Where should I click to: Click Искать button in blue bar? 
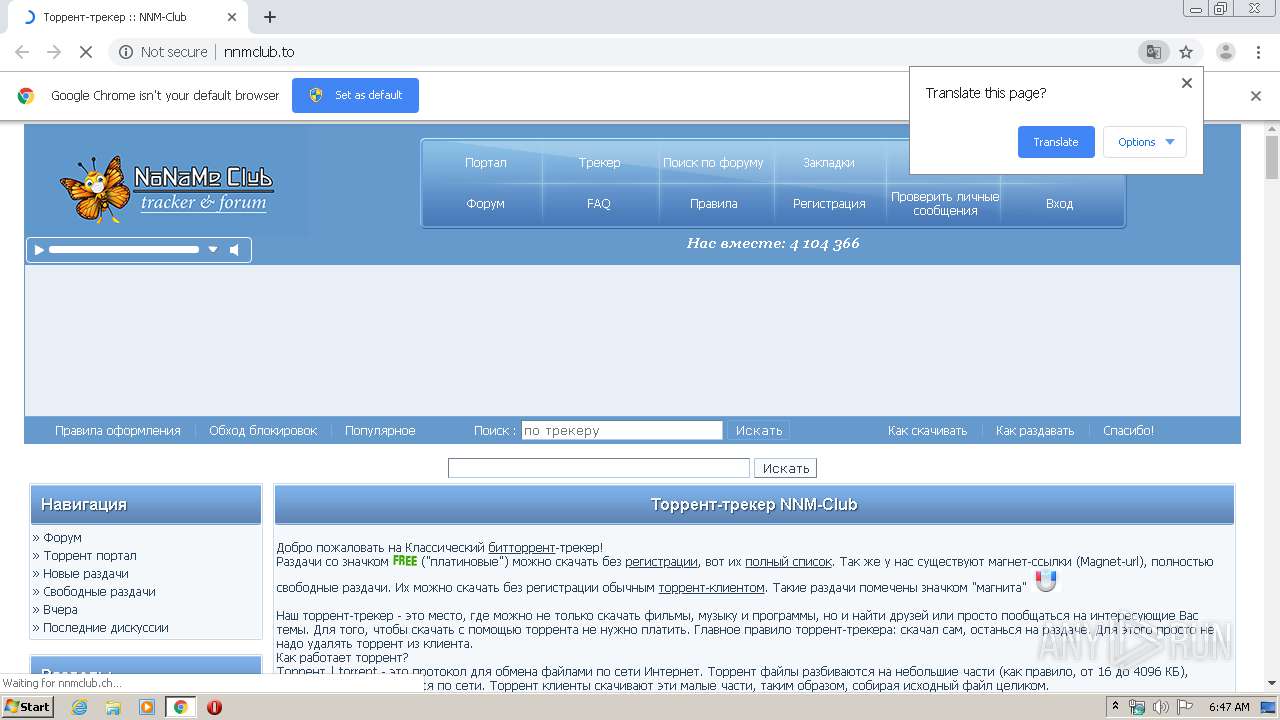click(759, 431)
